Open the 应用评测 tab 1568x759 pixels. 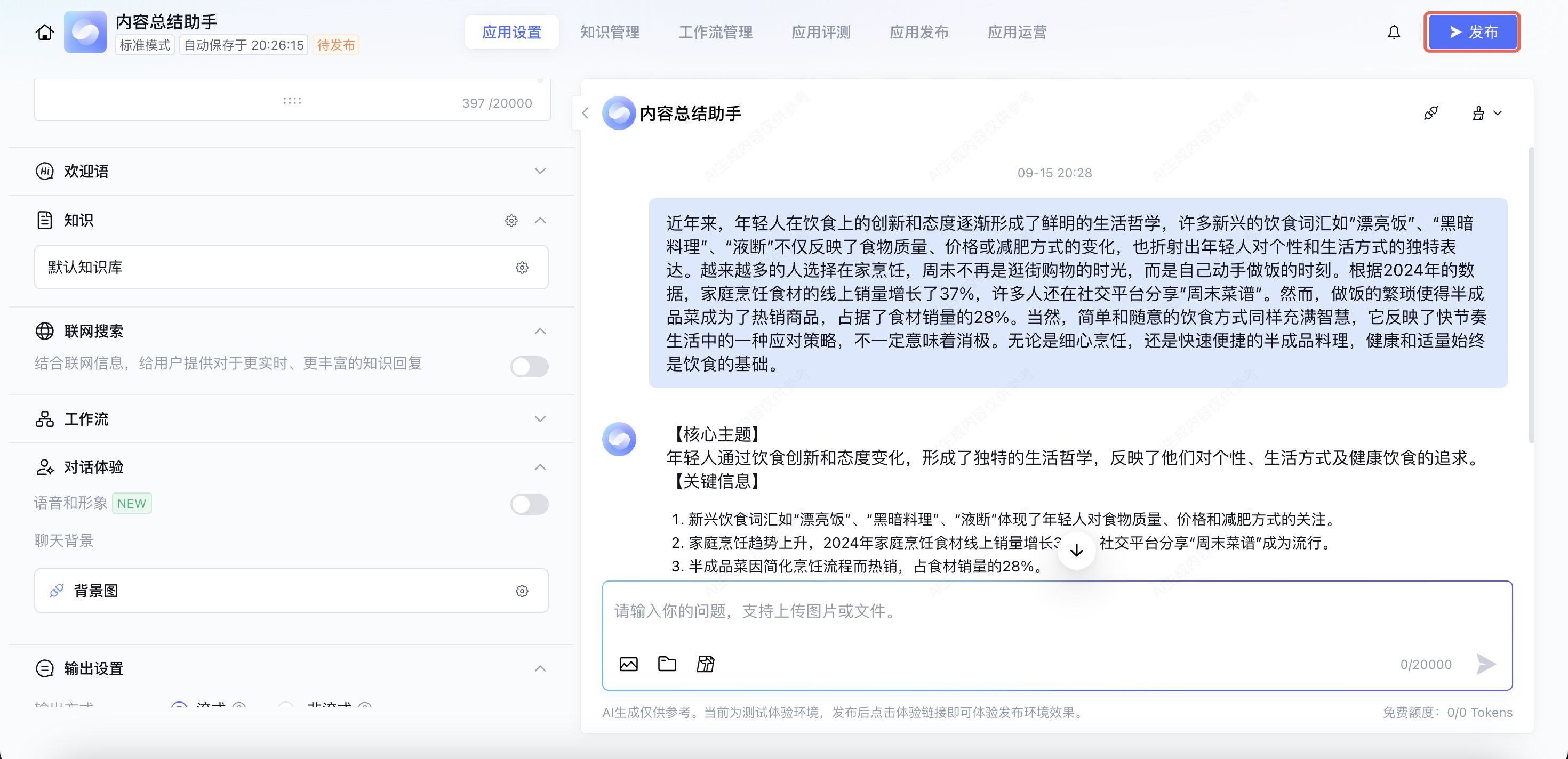point(820,32)
